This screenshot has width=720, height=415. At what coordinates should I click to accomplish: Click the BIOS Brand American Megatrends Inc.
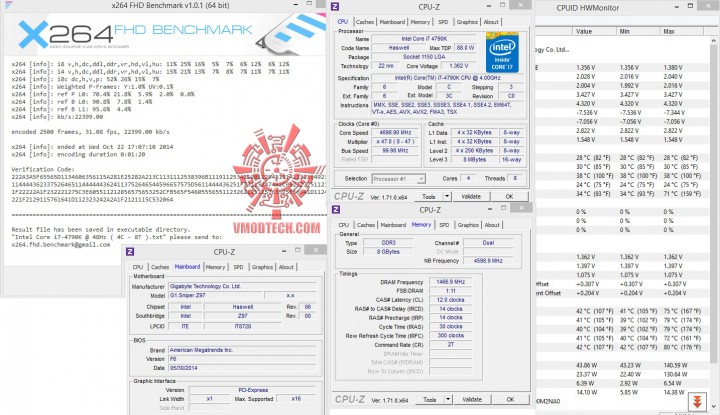[x=242, y=350]
